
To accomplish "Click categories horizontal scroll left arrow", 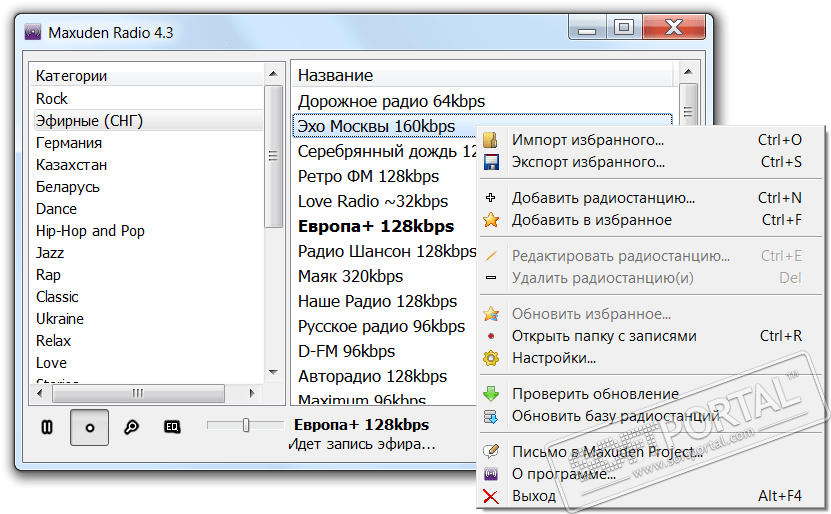I will [40, 393].
